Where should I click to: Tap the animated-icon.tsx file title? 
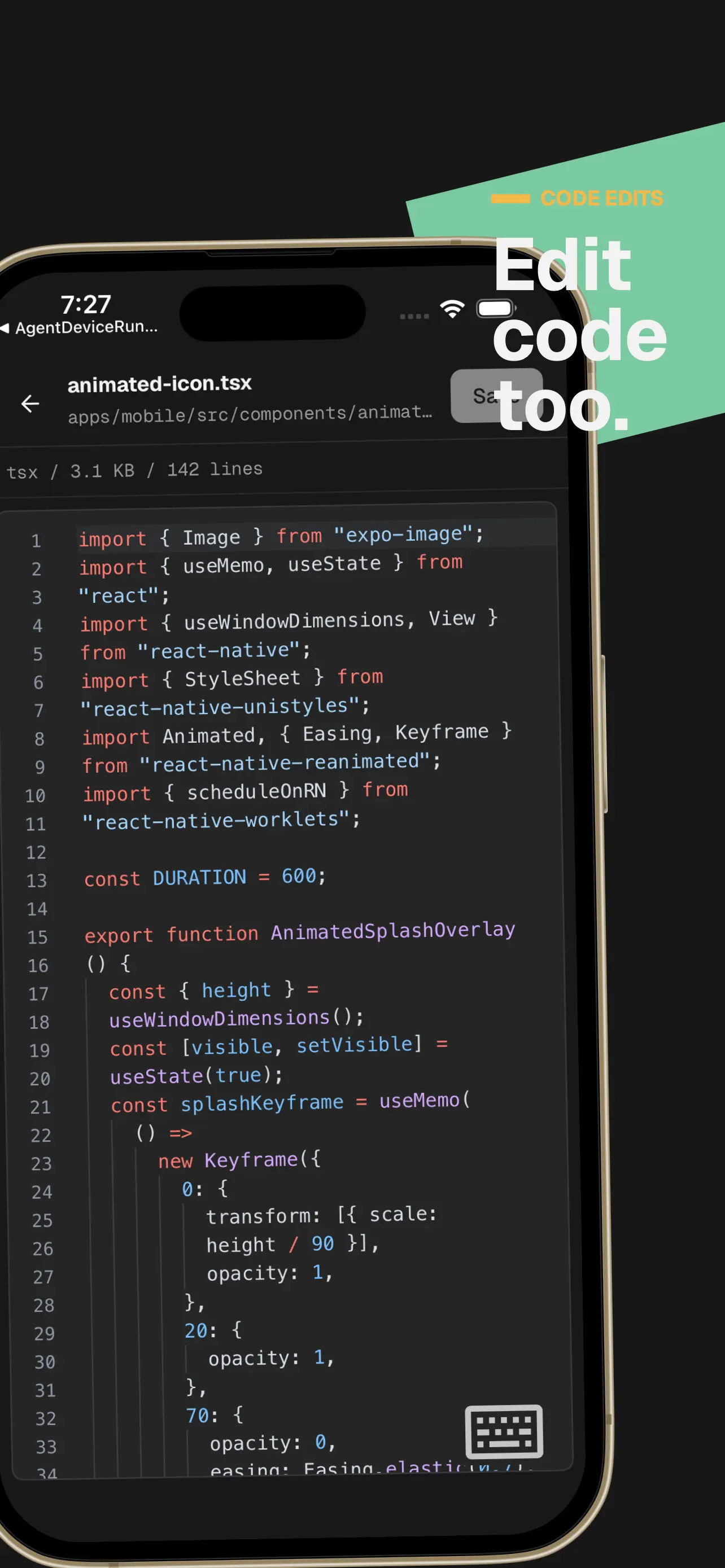[x=159, y=383]
